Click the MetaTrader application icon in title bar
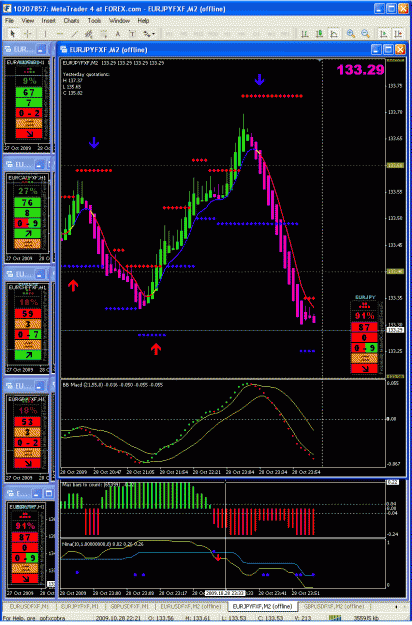Screen dimensions: 412x625 click(x=6, y=8)
